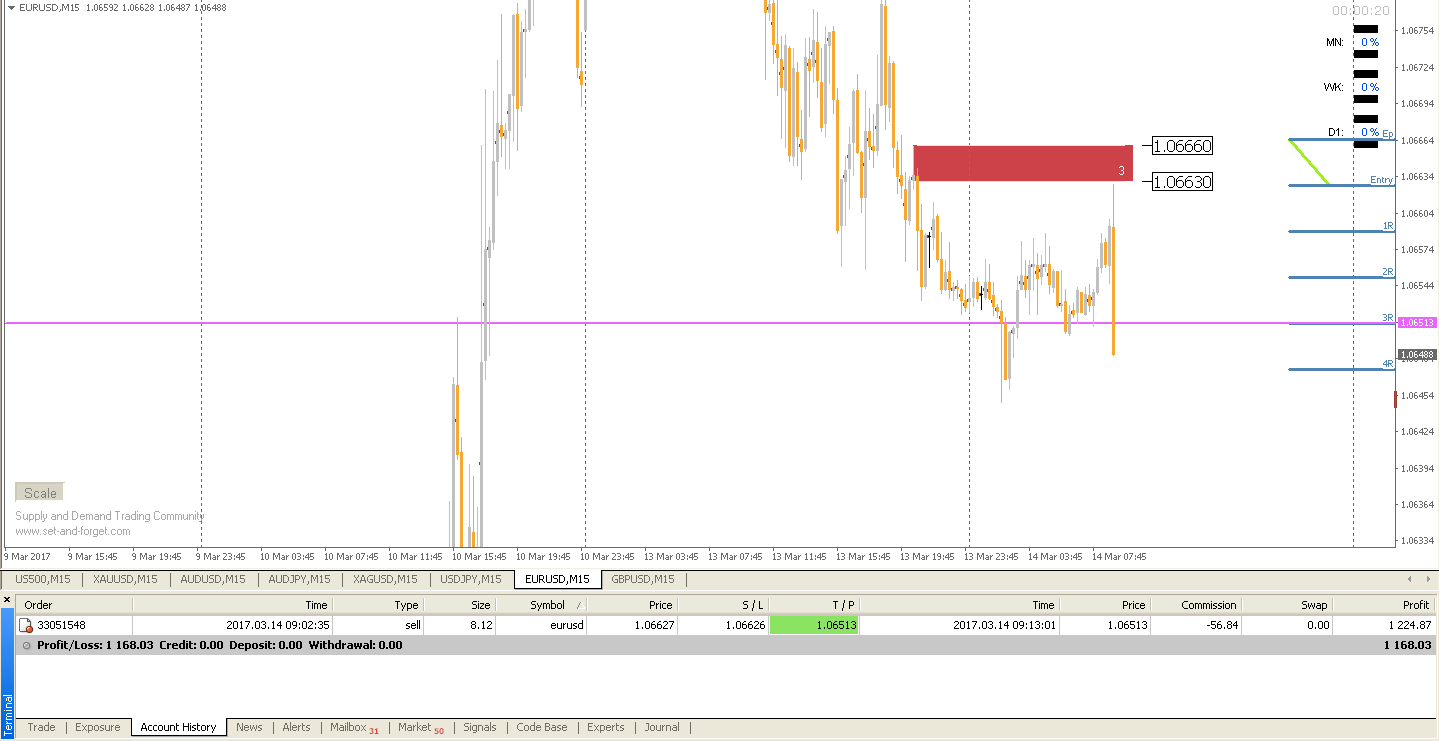Image resolution: width=1439 pixels, height=741 pixels.
Task: Click the 1.06630 zone price label
Action: pos(1182,182)
